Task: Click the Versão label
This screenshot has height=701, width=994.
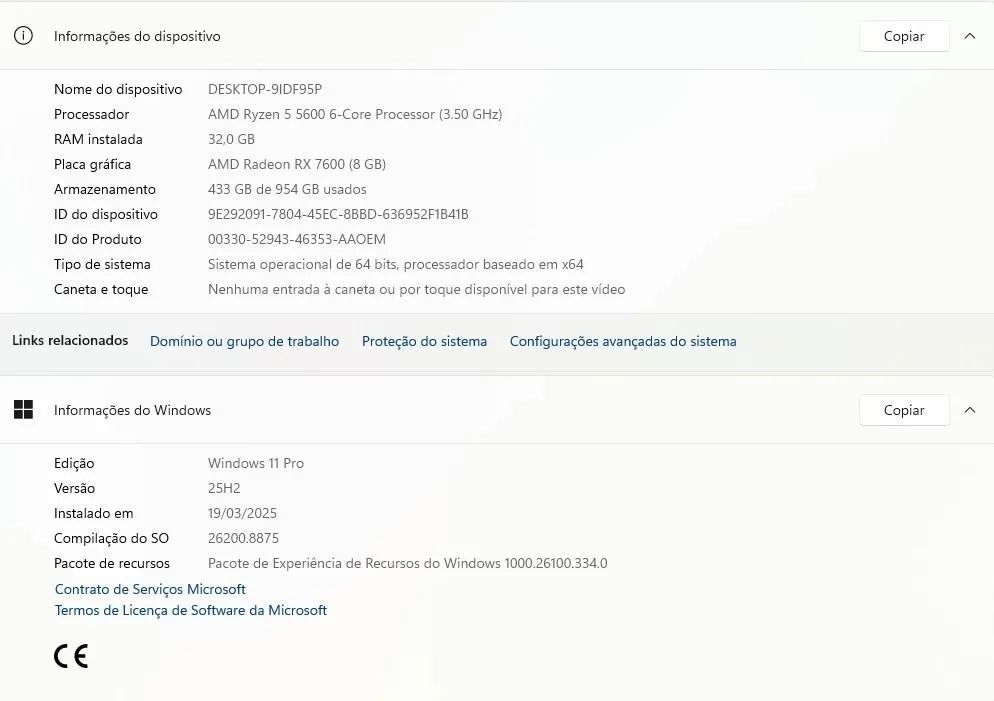Action: (74, 488)
